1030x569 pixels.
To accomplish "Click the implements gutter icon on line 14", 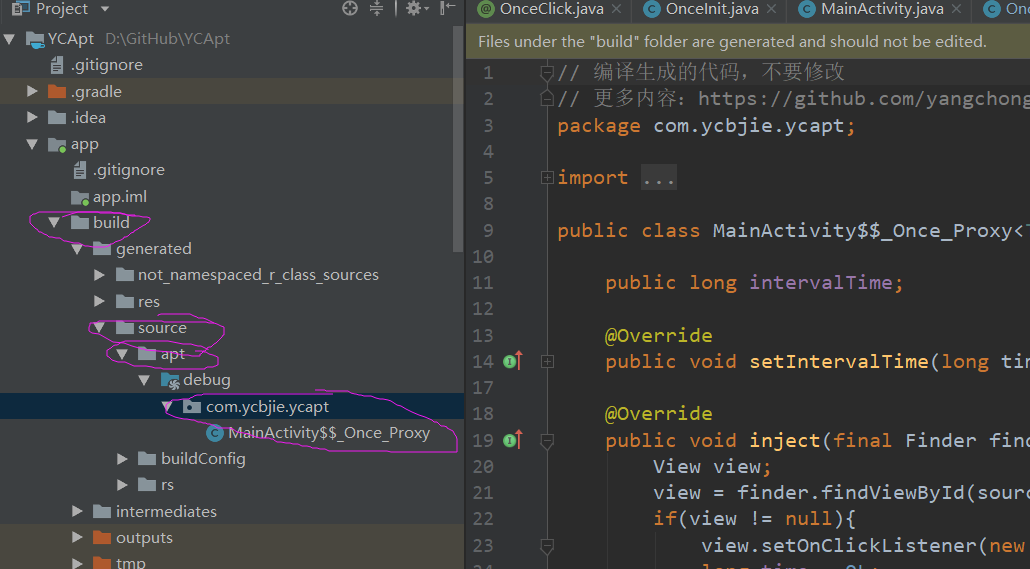I will coord(512,361).
